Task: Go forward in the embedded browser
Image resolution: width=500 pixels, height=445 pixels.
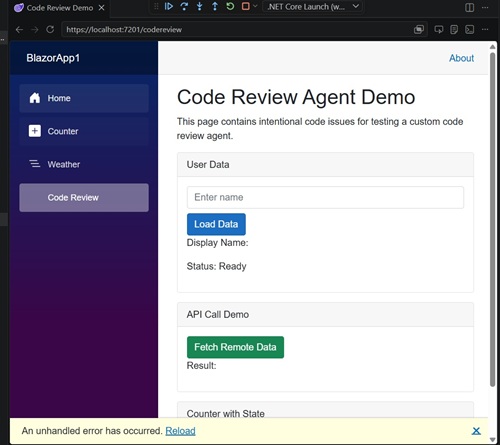Action: coord(35,30)
